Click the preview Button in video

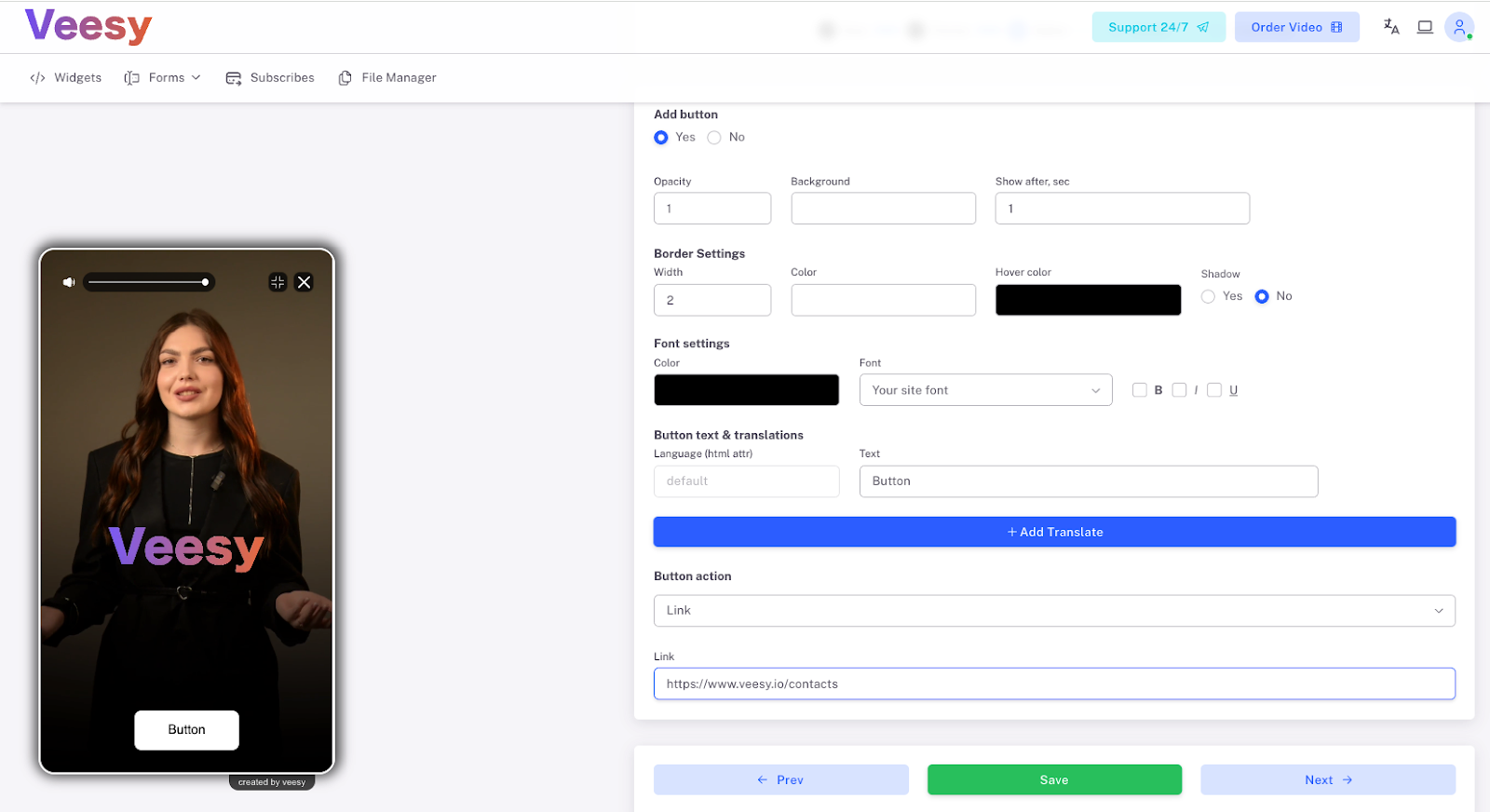point(186,730)
